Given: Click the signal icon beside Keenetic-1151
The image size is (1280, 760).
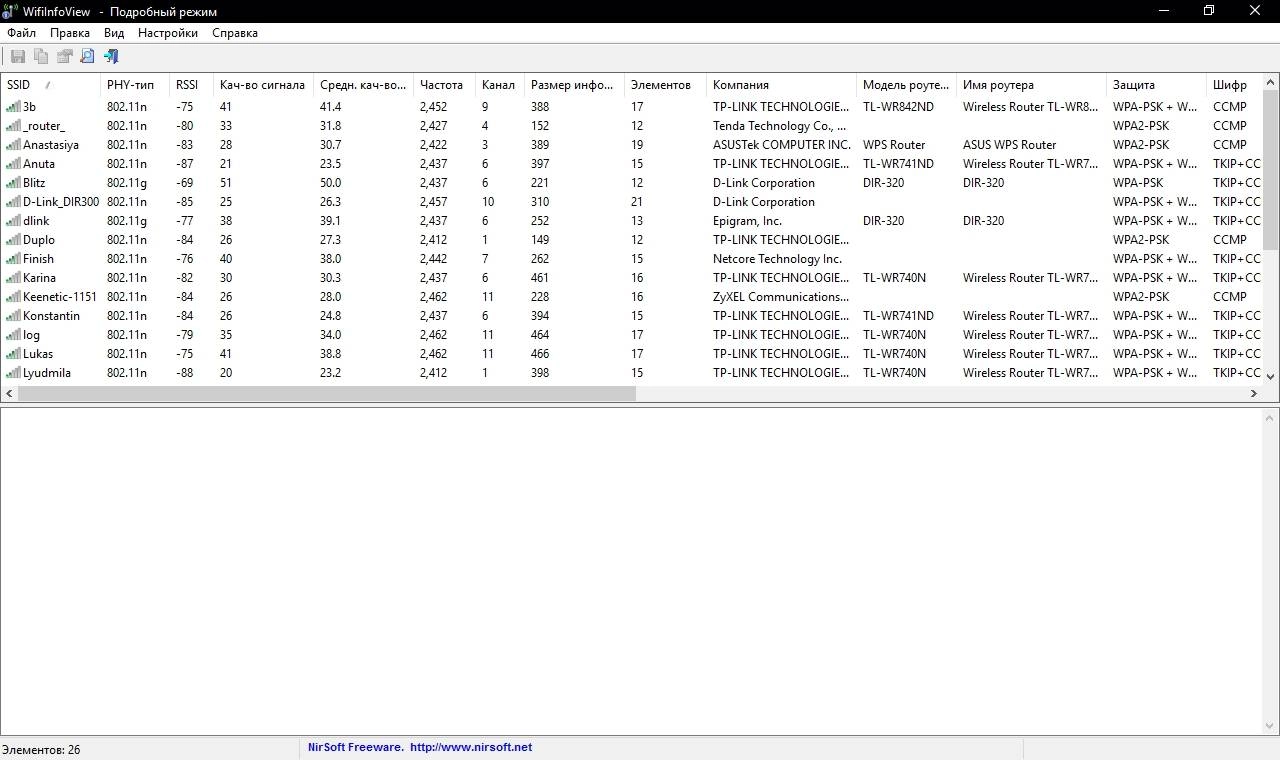Looking at the screenshot, I should click(13, 297).
